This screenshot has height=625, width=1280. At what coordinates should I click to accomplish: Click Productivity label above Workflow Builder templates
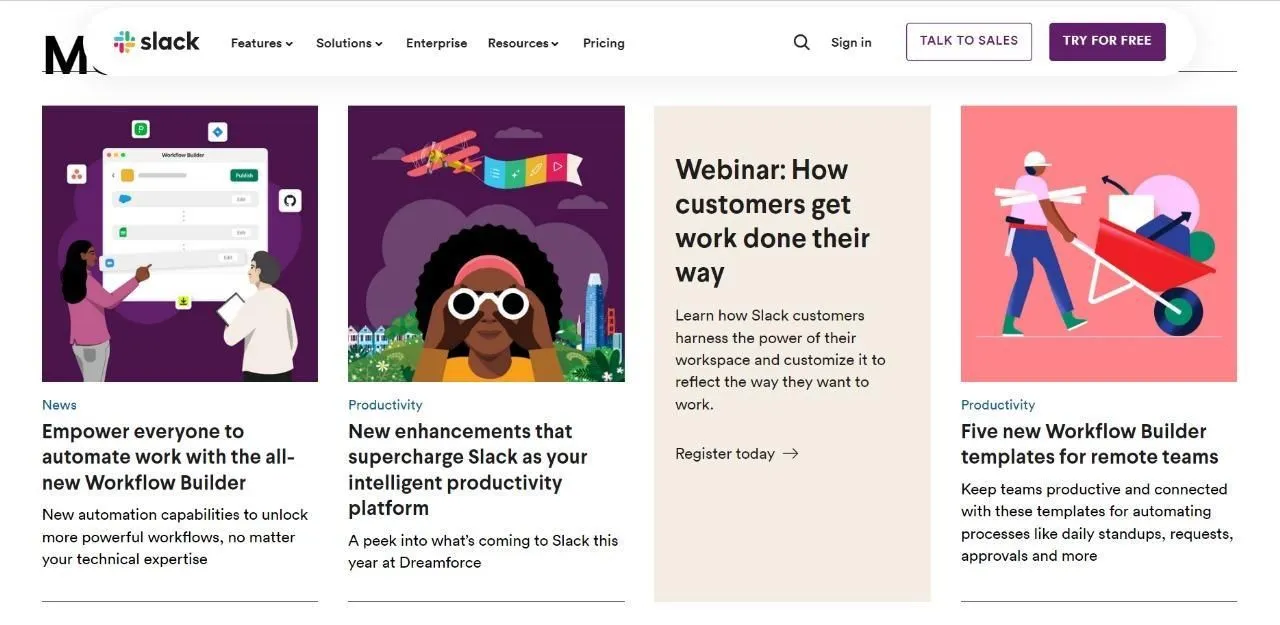[997, 404]
